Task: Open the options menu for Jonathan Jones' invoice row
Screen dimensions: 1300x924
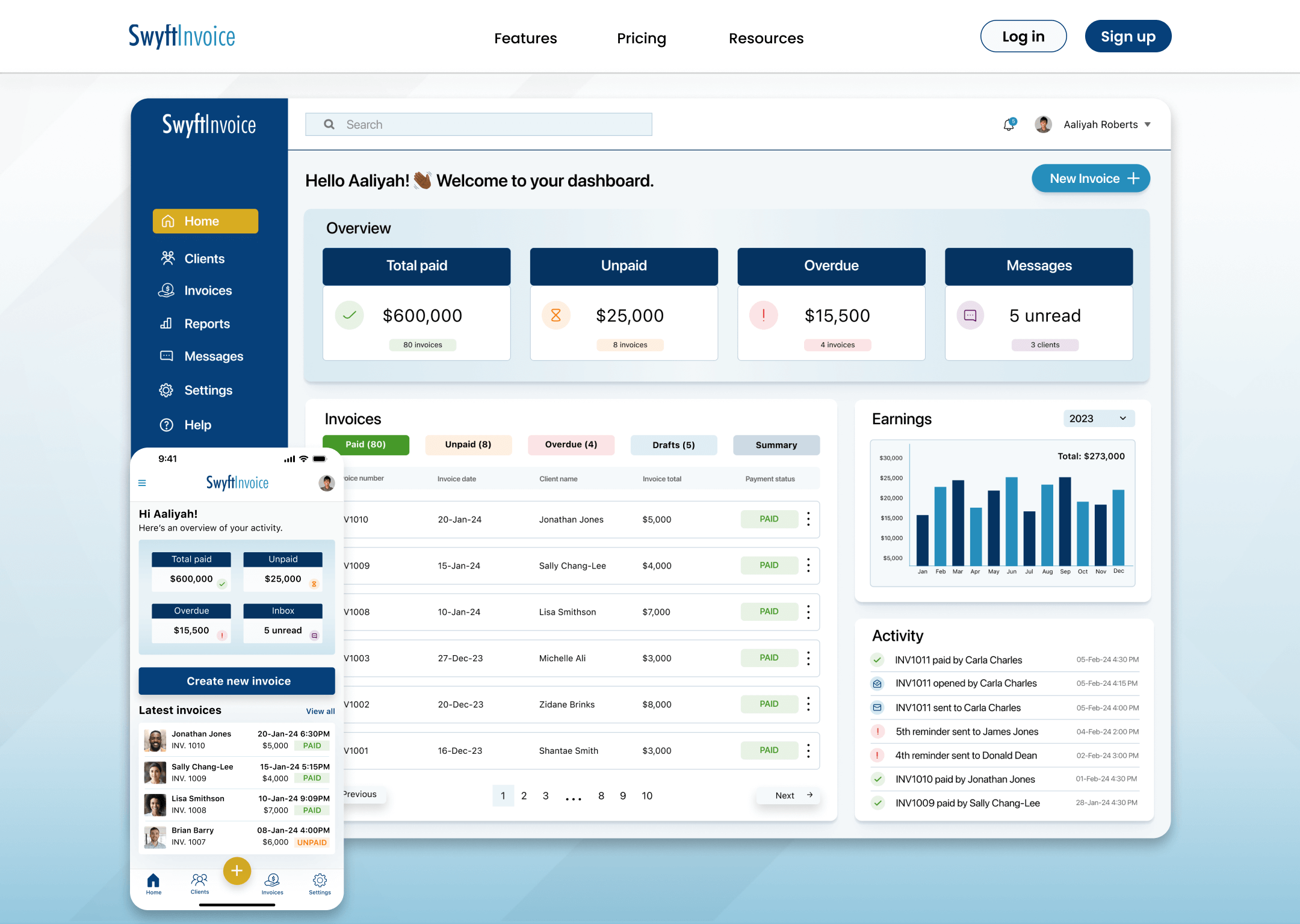Action: tap(808, 519)
